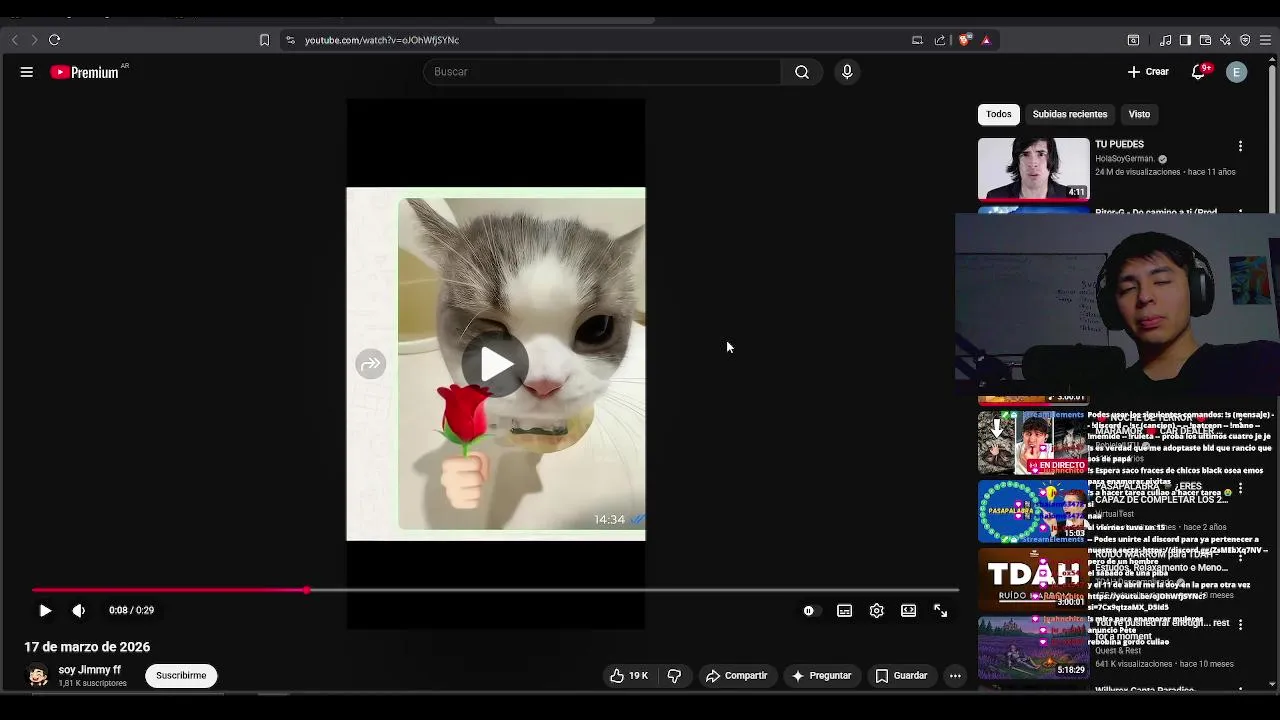Click the video date '17 de marzo de 2026'
This screenshot has height=720, width=1280.
[87, 647]
